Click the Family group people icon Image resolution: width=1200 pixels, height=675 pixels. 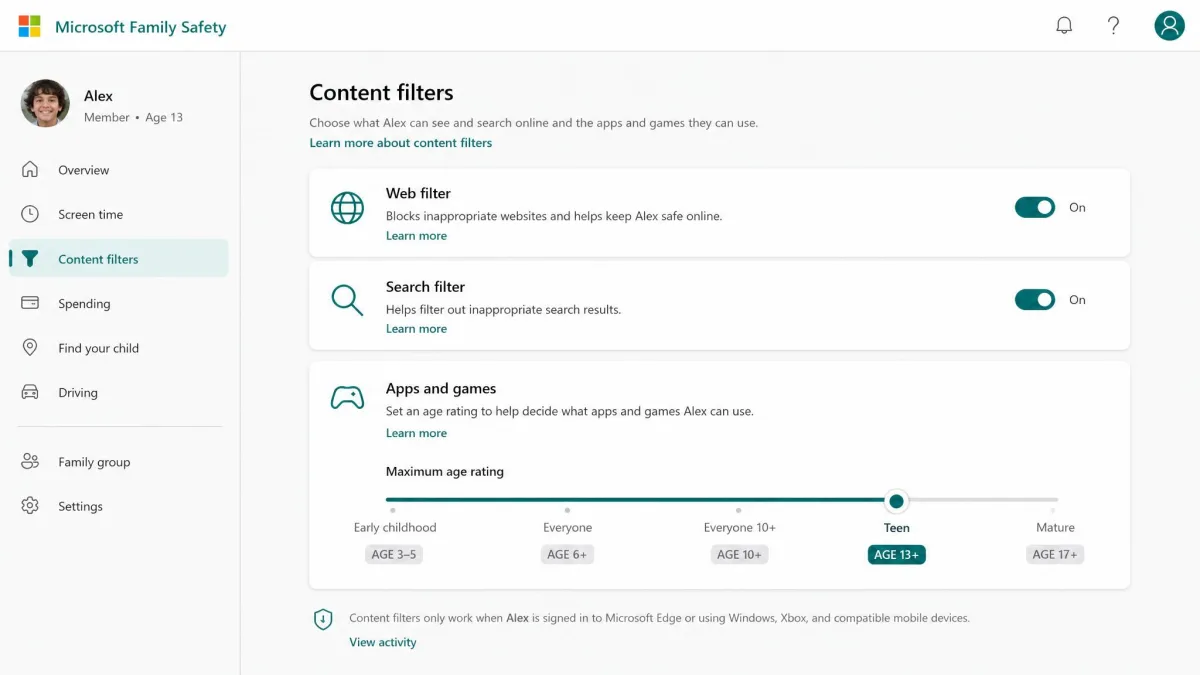(x=30, y=461)
